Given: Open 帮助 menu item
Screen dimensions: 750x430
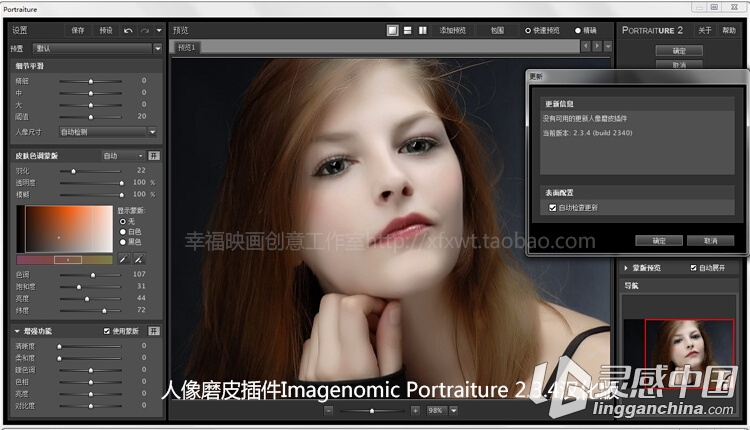Looking at the screenshot, I should (x=729, y=31).
